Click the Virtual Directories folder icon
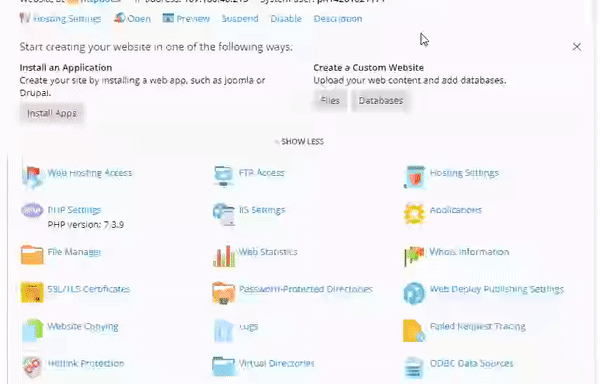The width and height of the screenshot is (600, 384). coord(223,366)
